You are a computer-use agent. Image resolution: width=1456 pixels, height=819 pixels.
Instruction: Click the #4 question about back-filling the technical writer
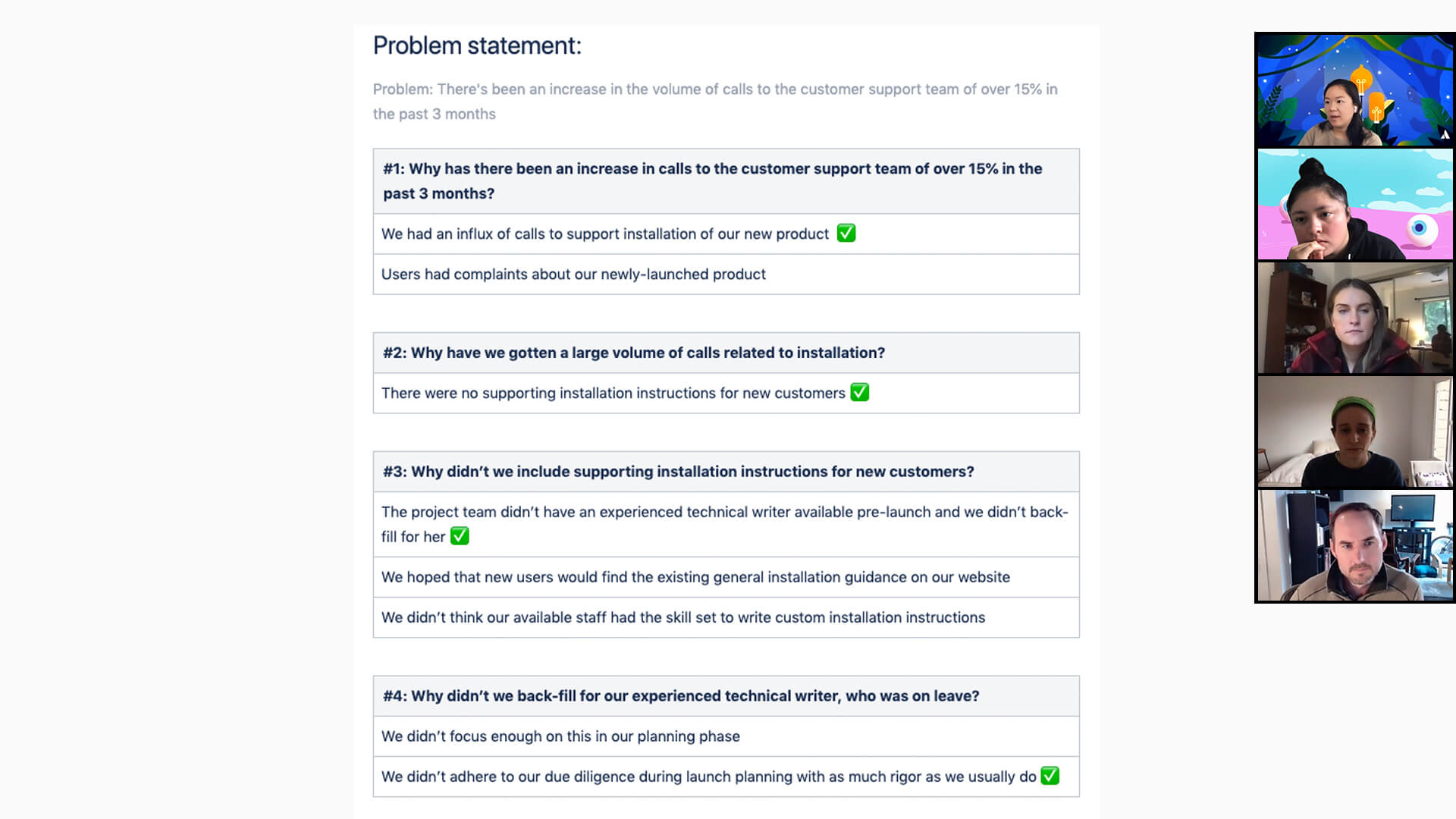pos(680,696)
